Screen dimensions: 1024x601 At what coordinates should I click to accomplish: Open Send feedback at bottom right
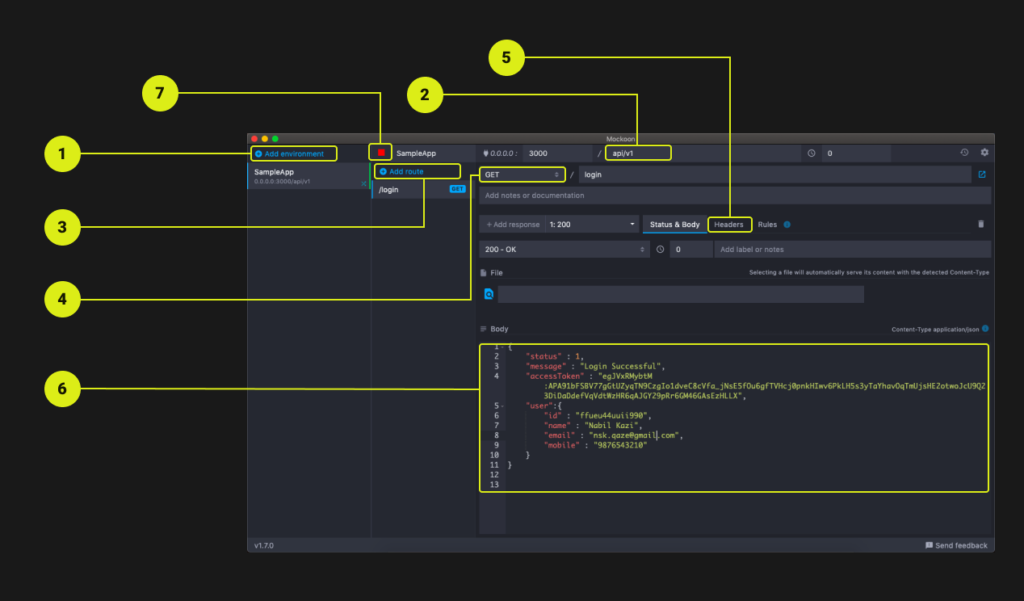(956, 545)
